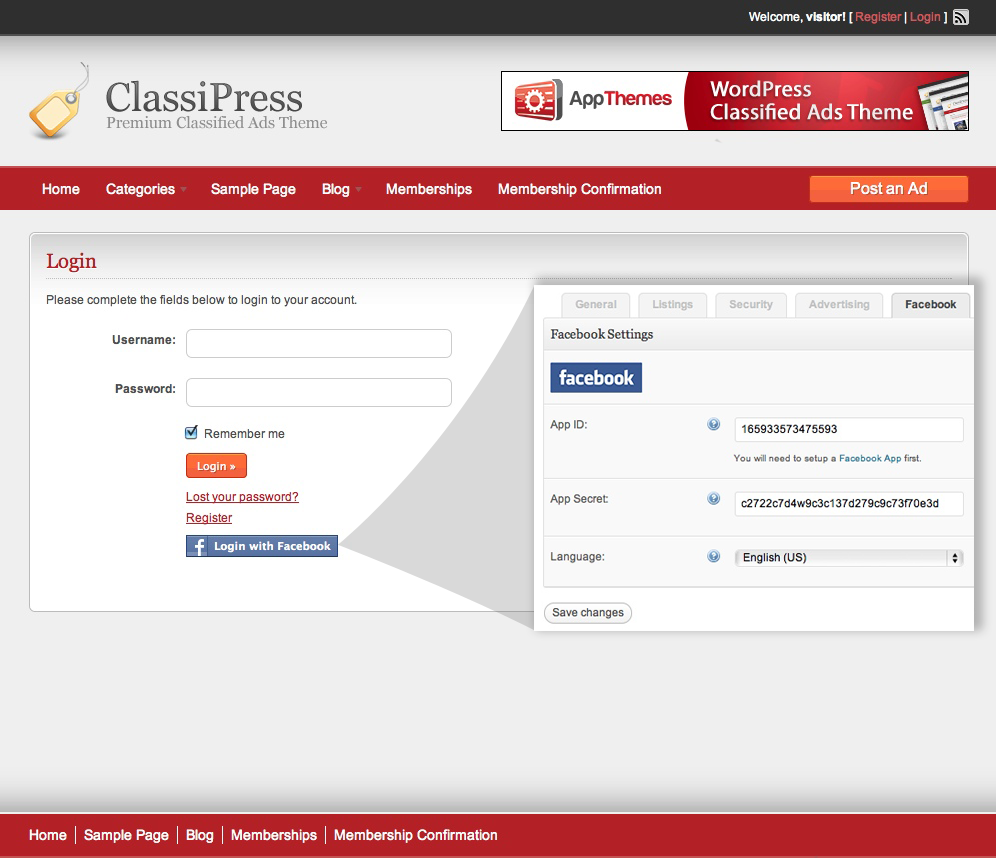The image size is (996, 858).
Task: Open Memberships in the top navigation
Action: pos(429,189)
